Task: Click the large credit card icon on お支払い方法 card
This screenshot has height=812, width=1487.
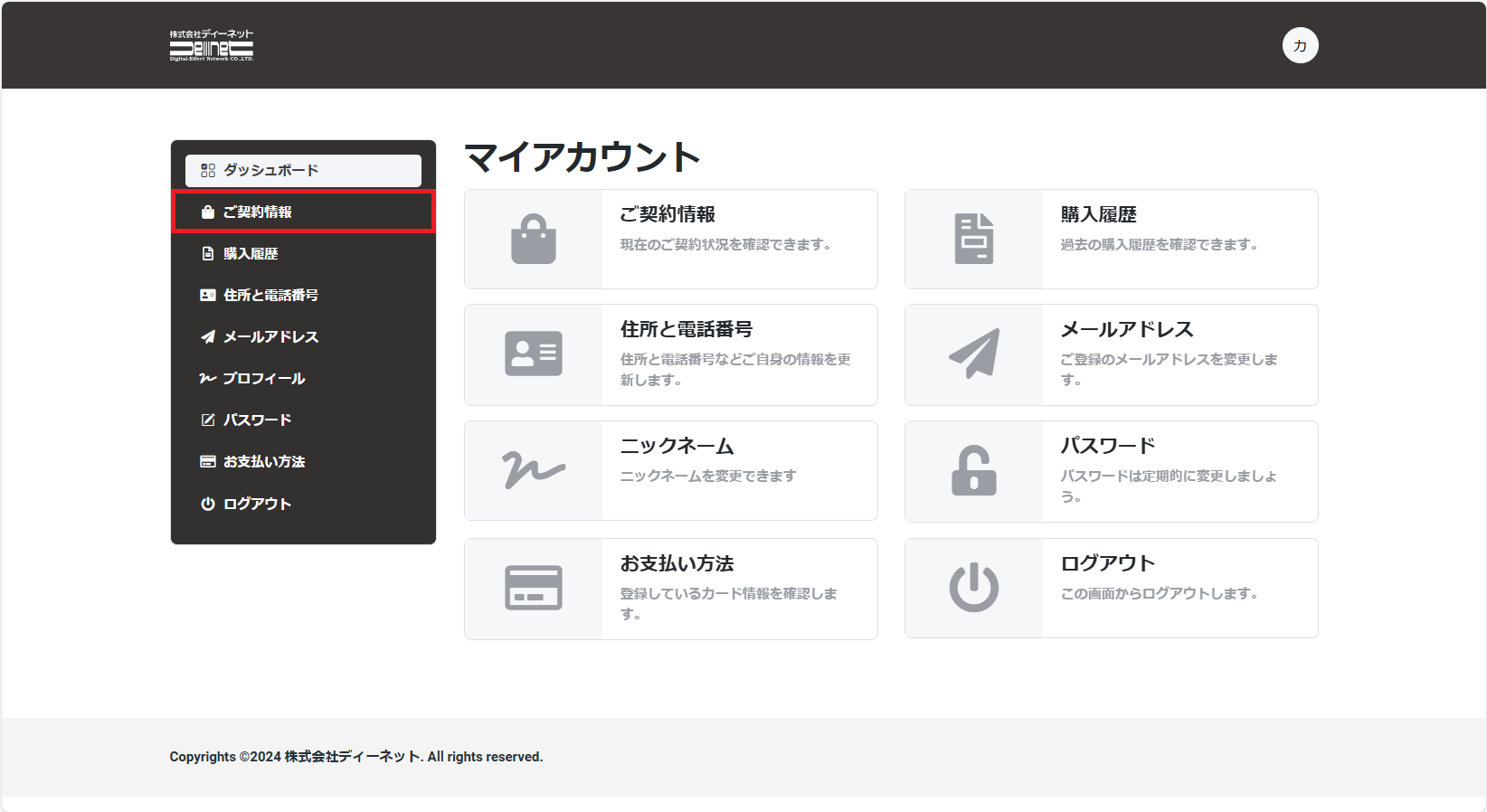Action: (534, 588)
